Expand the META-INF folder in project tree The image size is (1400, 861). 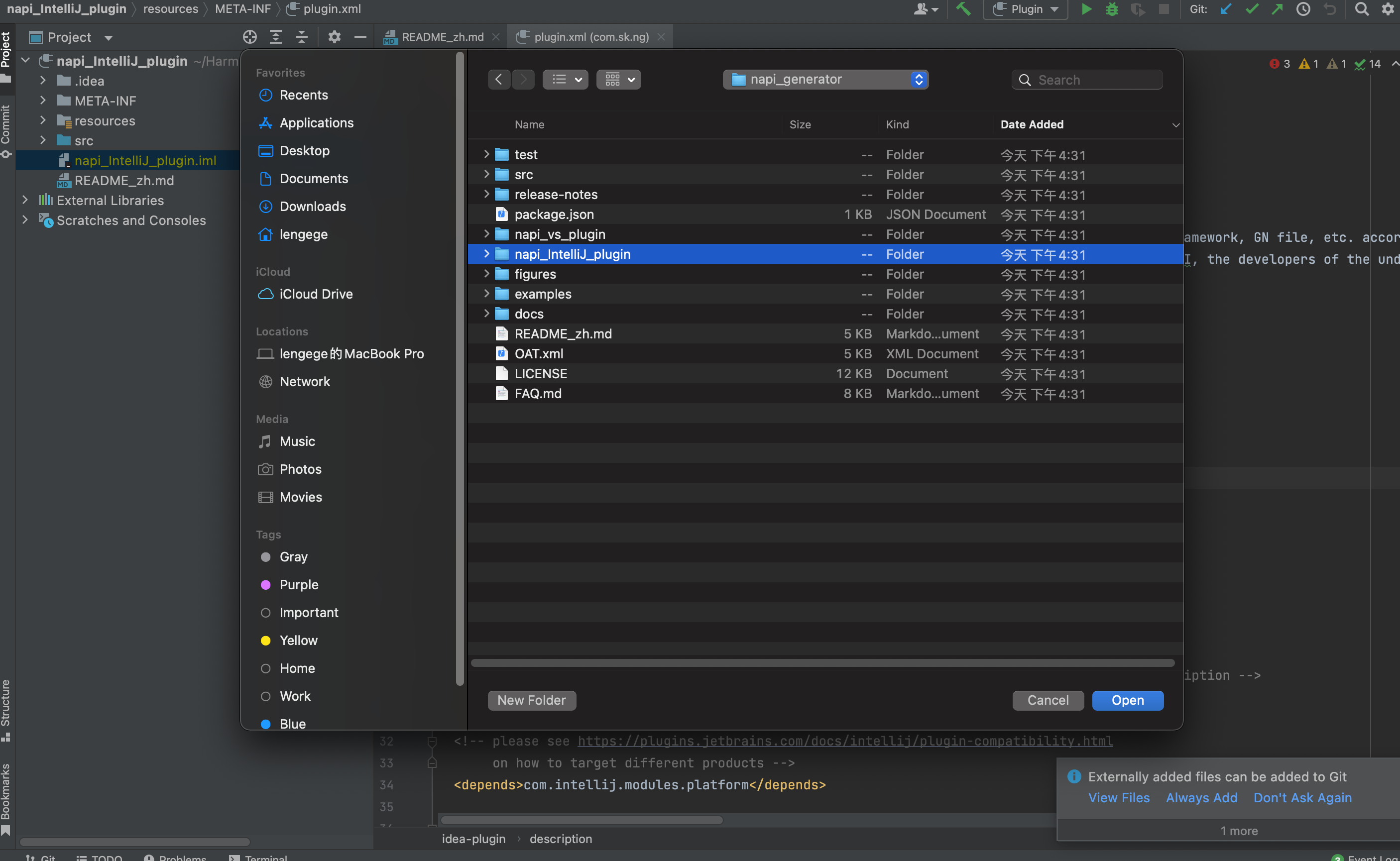[43, 101]
